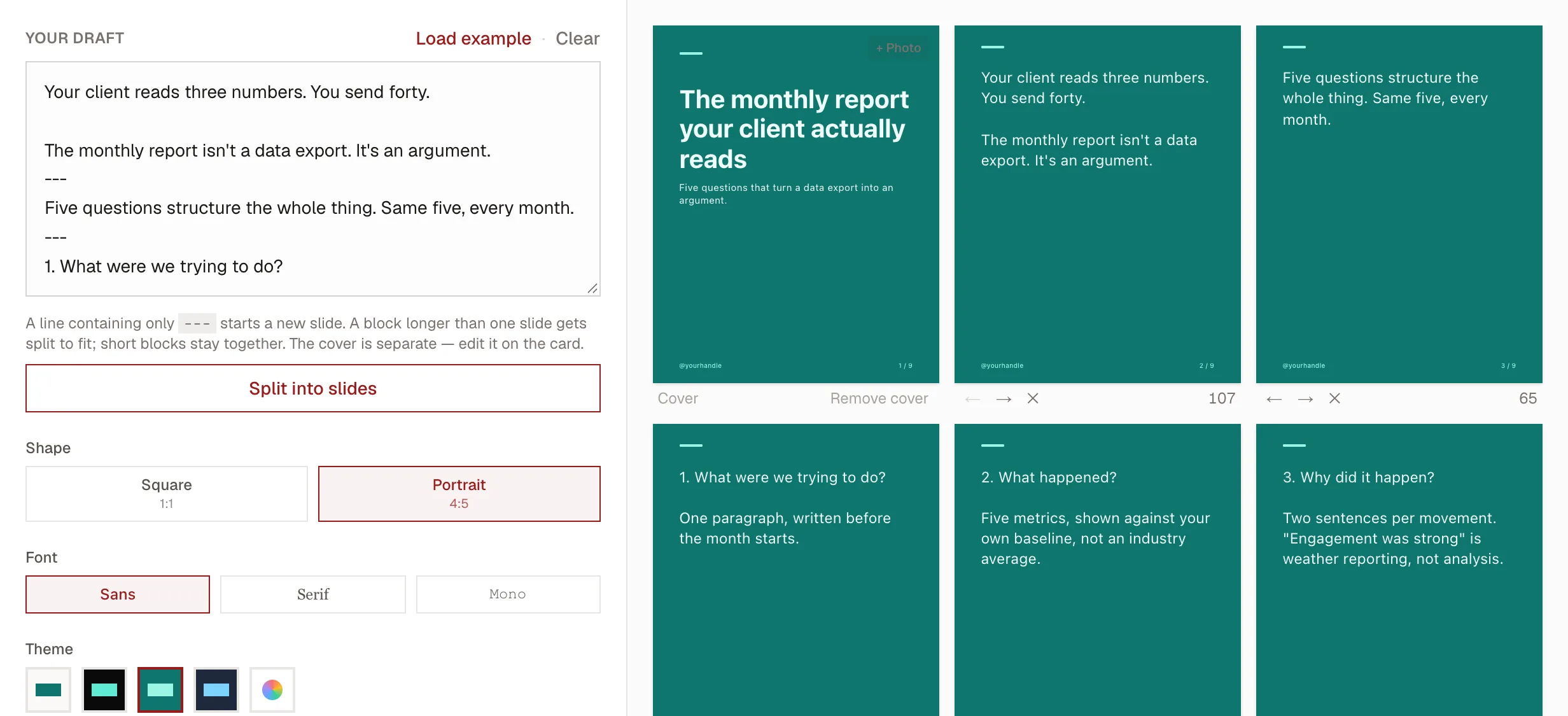Viewport: 1568px width, 716px height.
Task: Delete slide 3 with the X icon
Action: point(1334,398)
